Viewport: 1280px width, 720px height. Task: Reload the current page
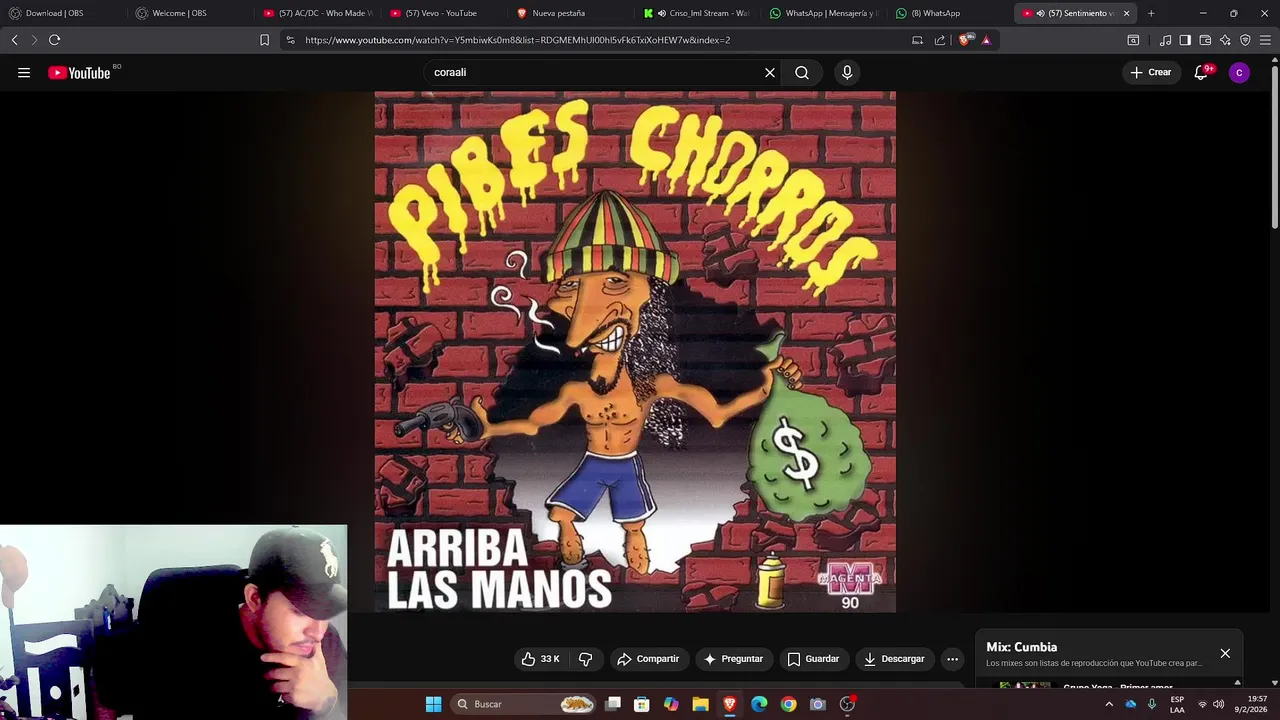54,40
